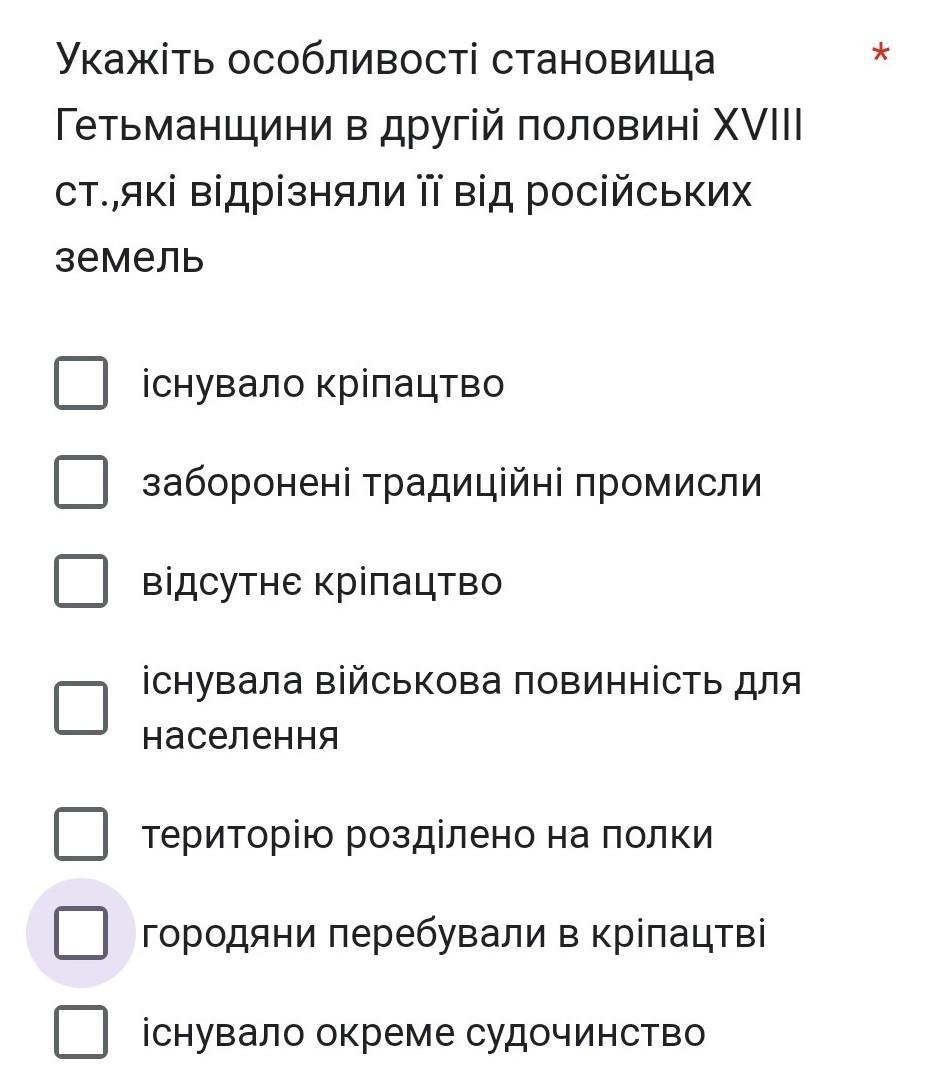Click the text "територію розділено на полки"
This screenshot has height=1071, width=927.
coord(427,835)
